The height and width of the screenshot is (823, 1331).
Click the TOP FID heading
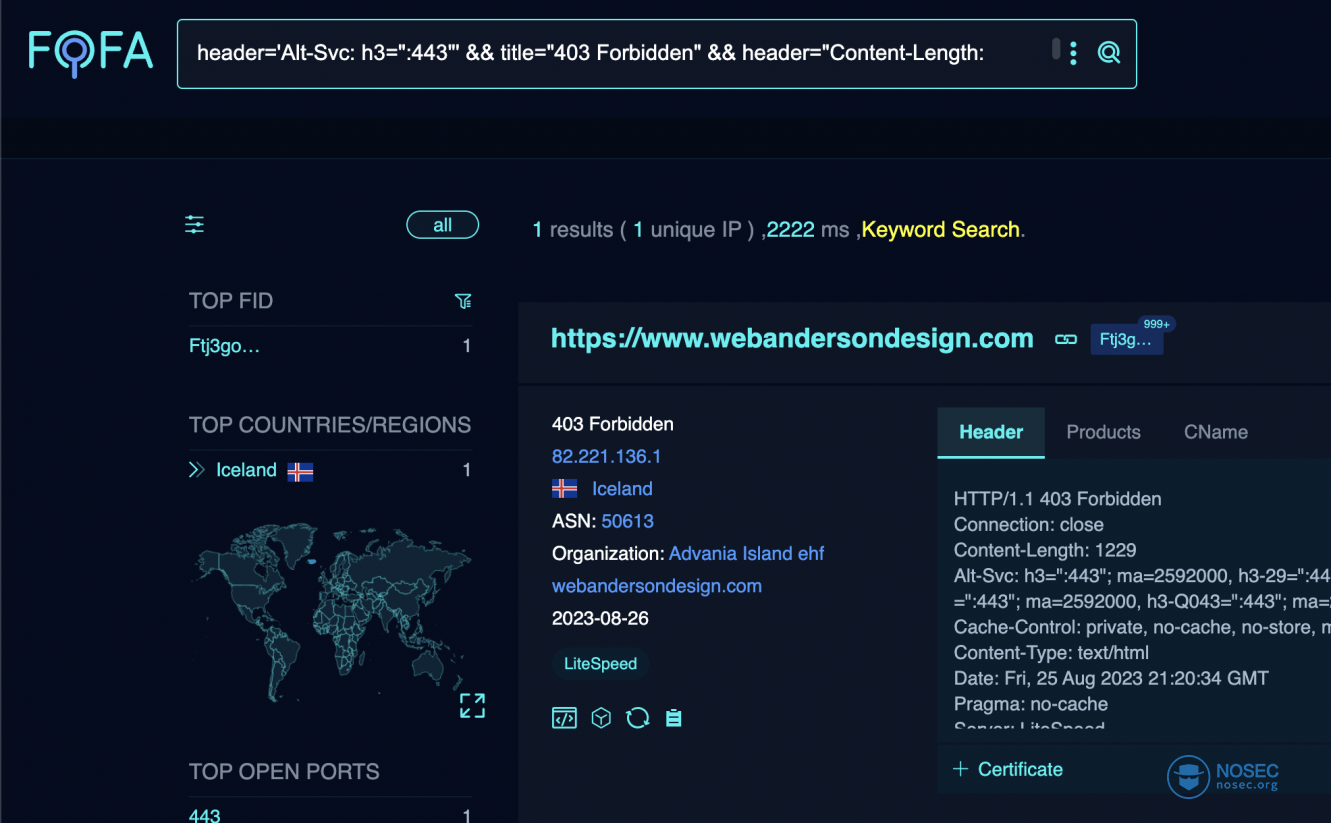click(231, 301)
